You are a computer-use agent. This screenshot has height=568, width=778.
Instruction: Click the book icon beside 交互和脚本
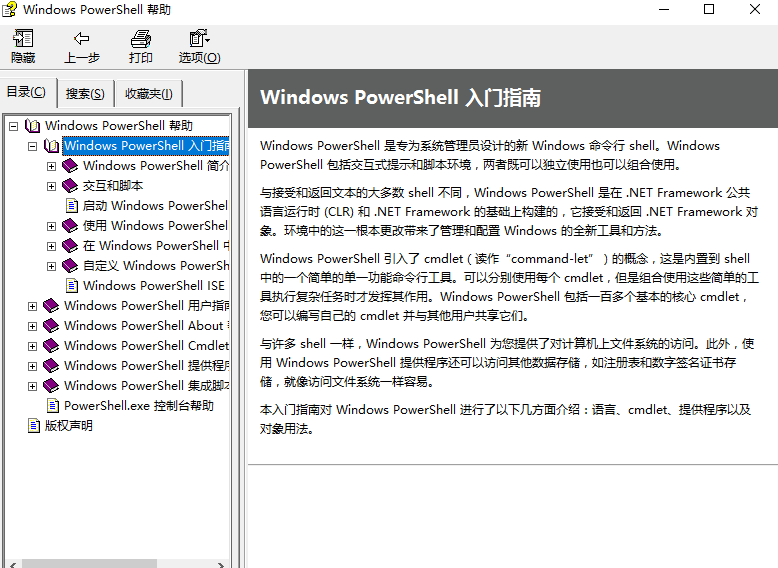pyautogui.click(x=70, y=186)
